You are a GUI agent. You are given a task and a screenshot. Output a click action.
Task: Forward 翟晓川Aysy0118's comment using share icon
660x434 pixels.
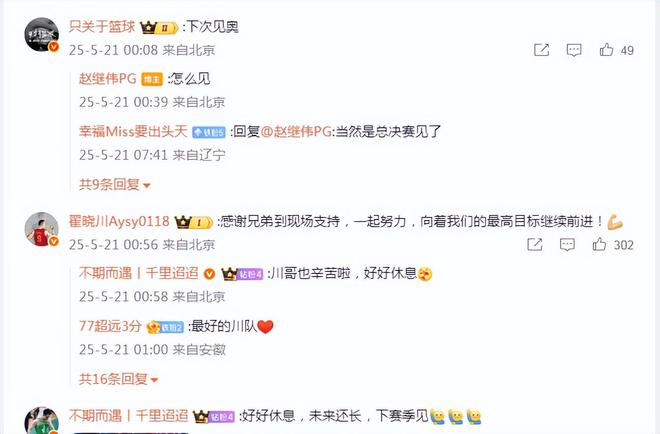[535, 244]
